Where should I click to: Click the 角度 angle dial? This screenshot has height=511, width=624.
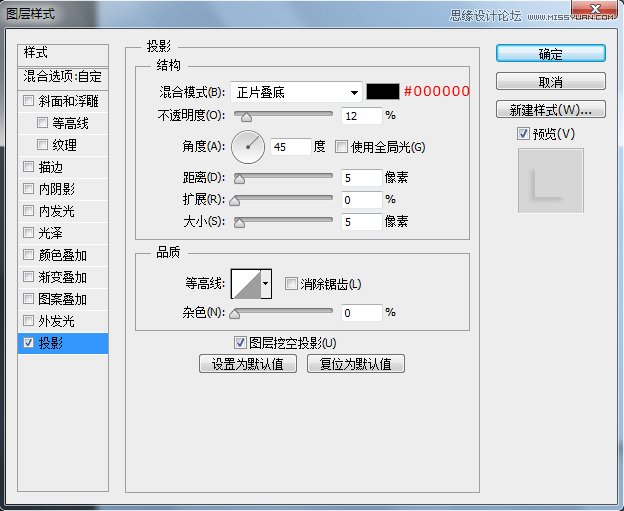tap(248, 147)
